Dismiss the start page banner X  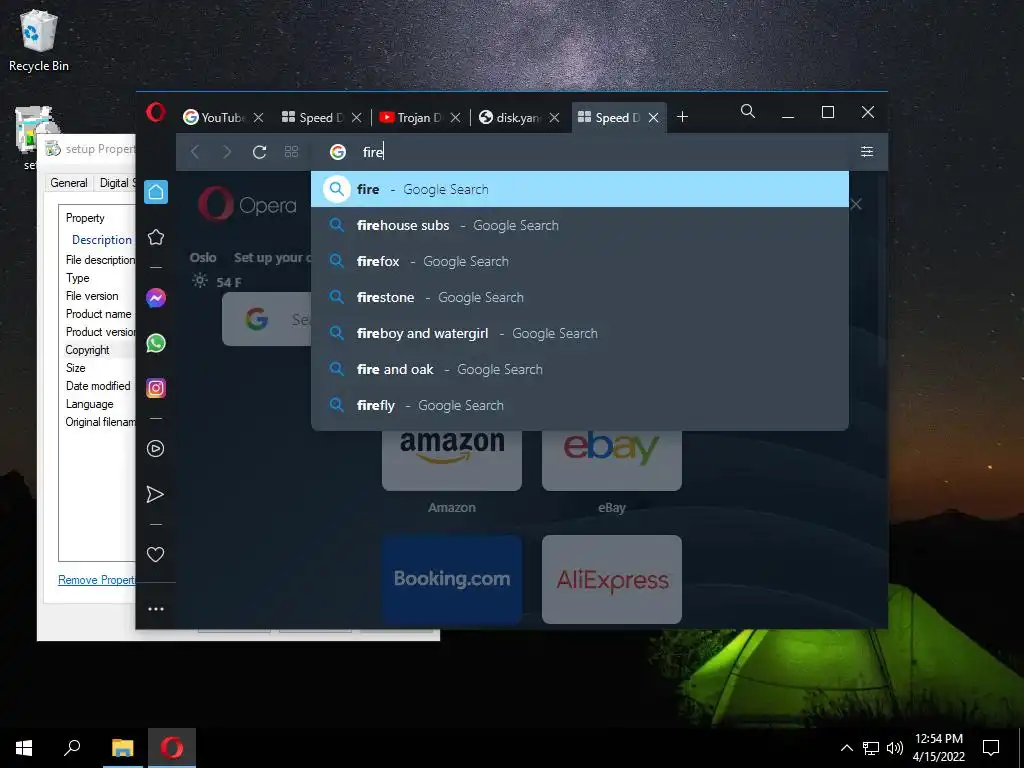pos(856,204)
